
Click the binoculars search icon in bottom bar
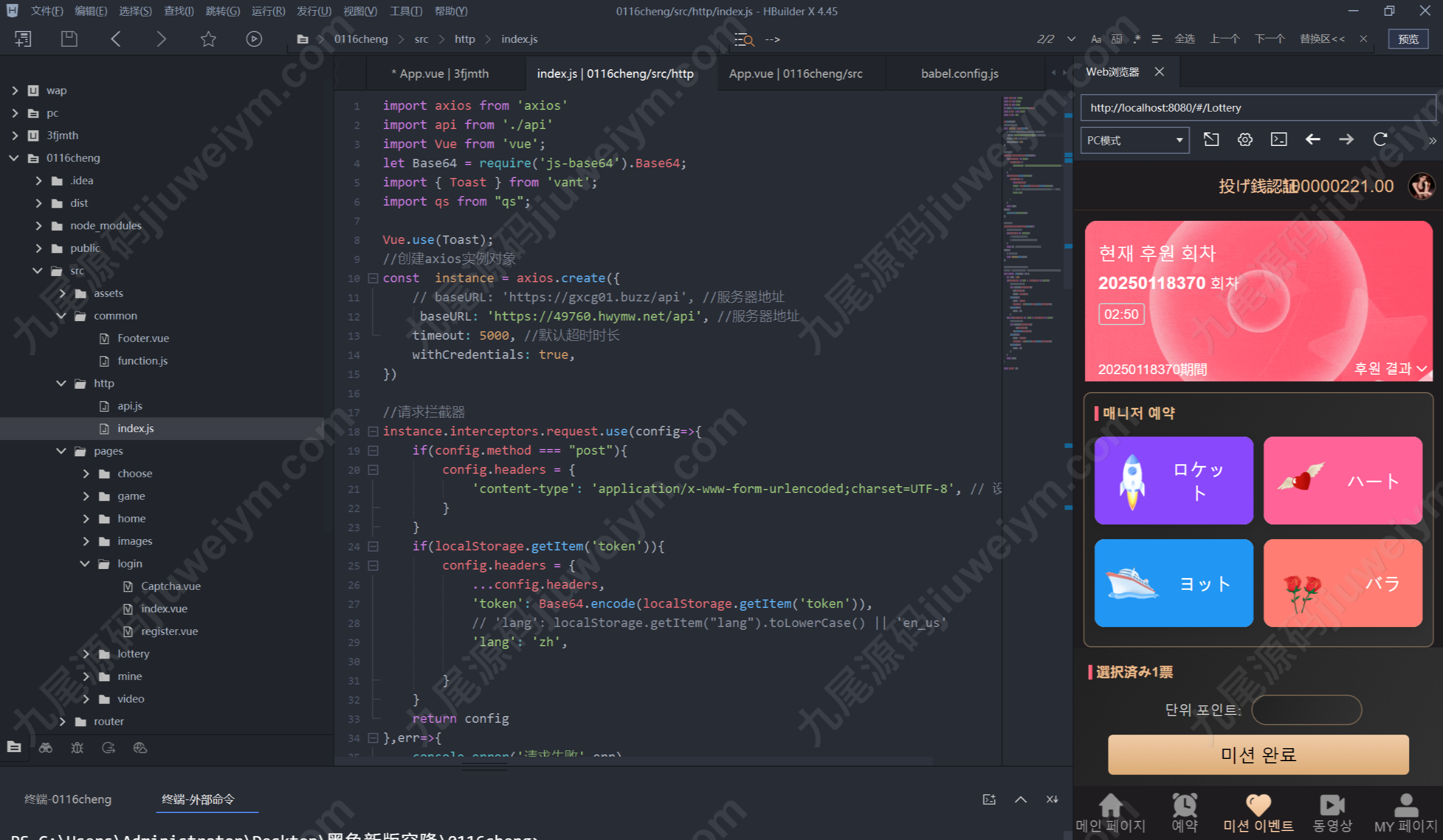(x=46, y=747)
